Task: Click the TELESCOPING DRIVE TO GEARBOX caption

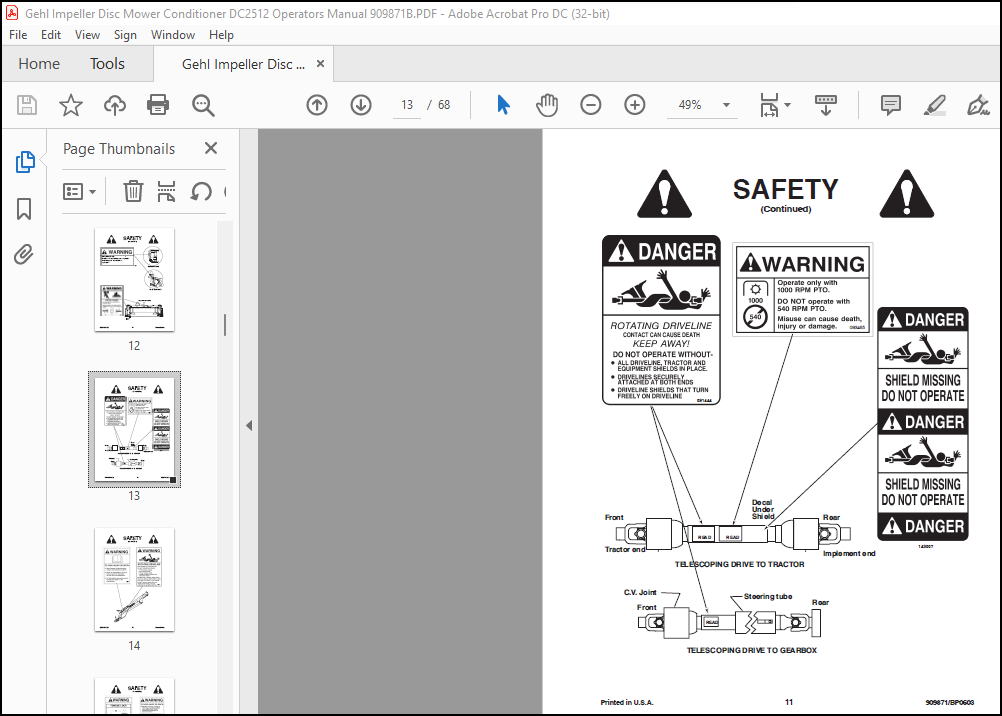Action: [752, 650]
